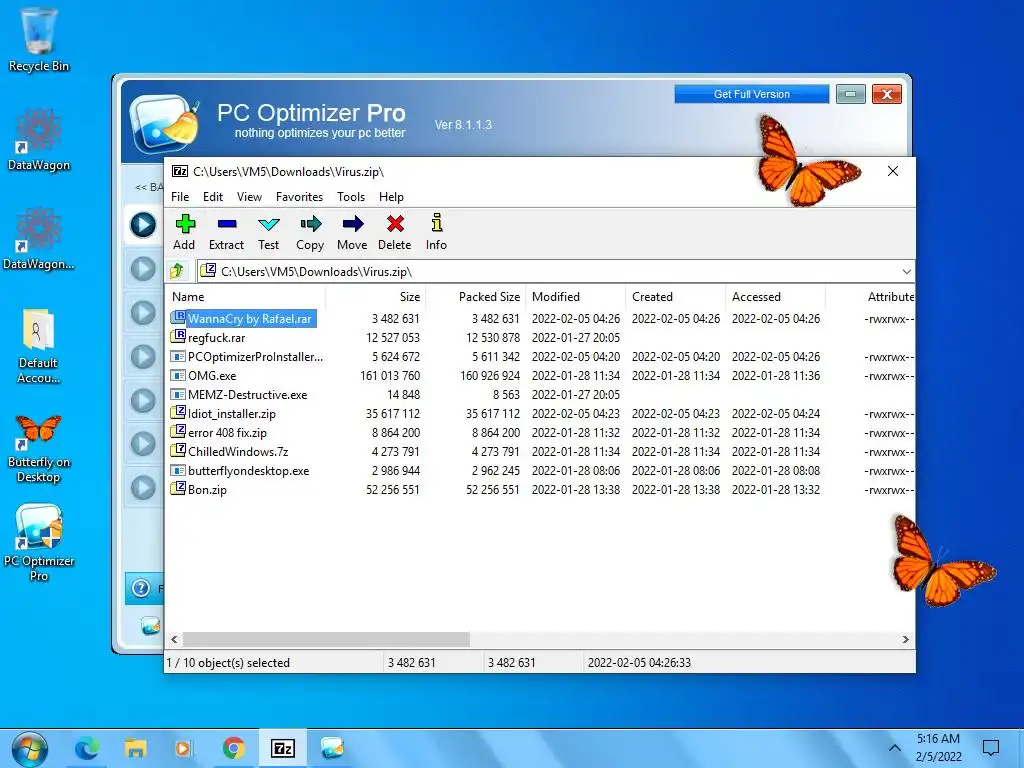Open the Edit menu
The image size is (1024, 768).
pos(213,197)
